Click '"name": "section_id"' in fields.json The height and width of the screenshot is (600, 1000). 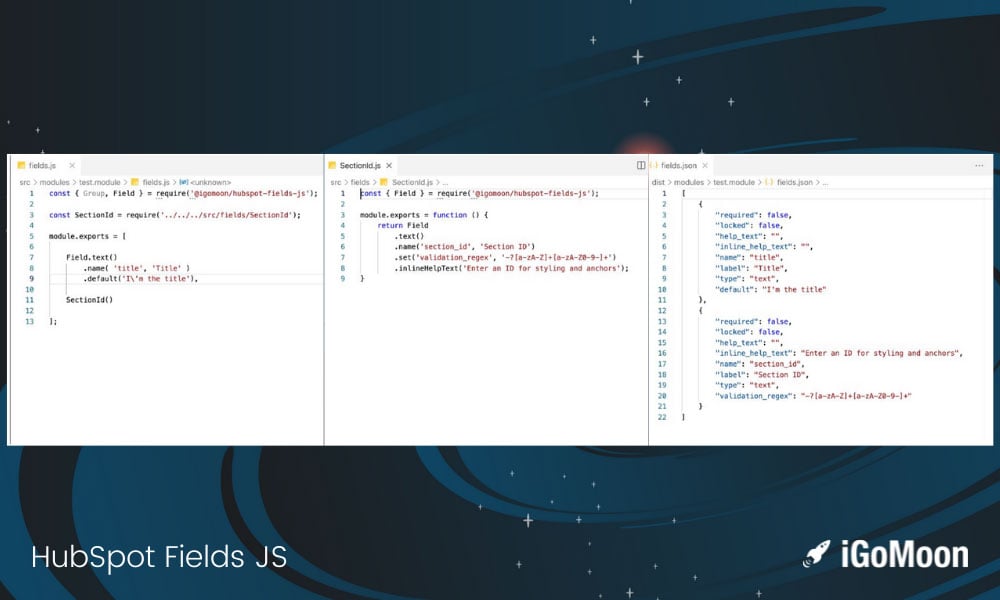[x=760, y=364]
